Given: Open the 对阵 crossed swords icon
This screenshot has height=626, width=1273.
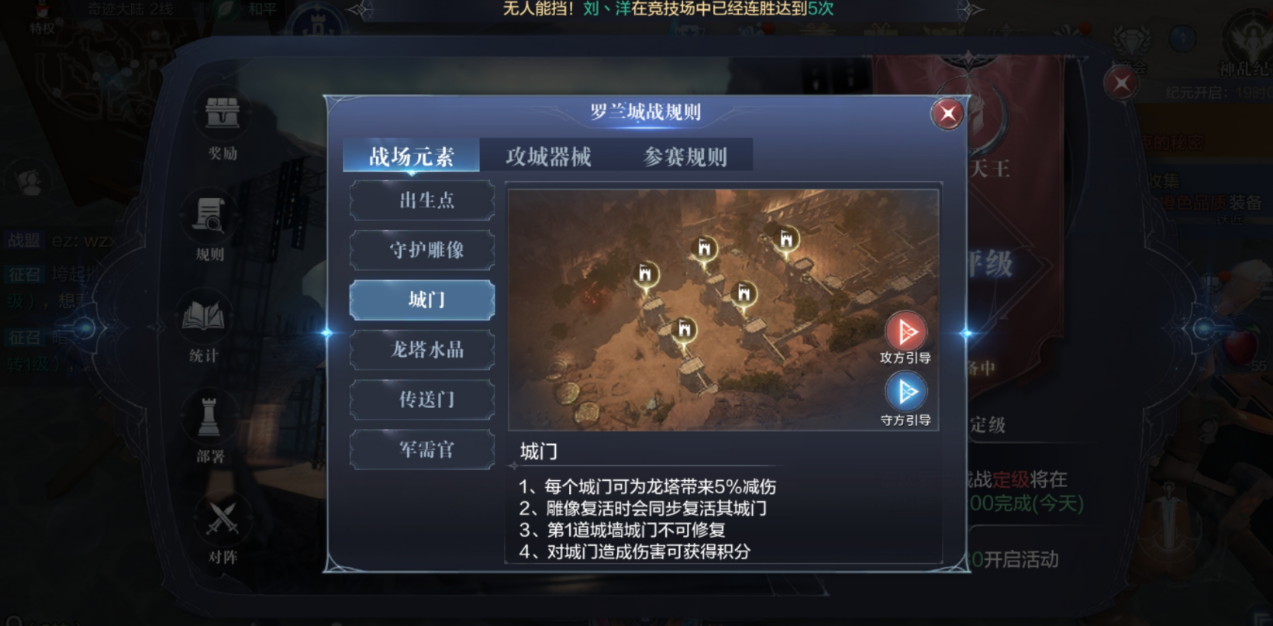Looking at the screenshot, I should [222, 518].
